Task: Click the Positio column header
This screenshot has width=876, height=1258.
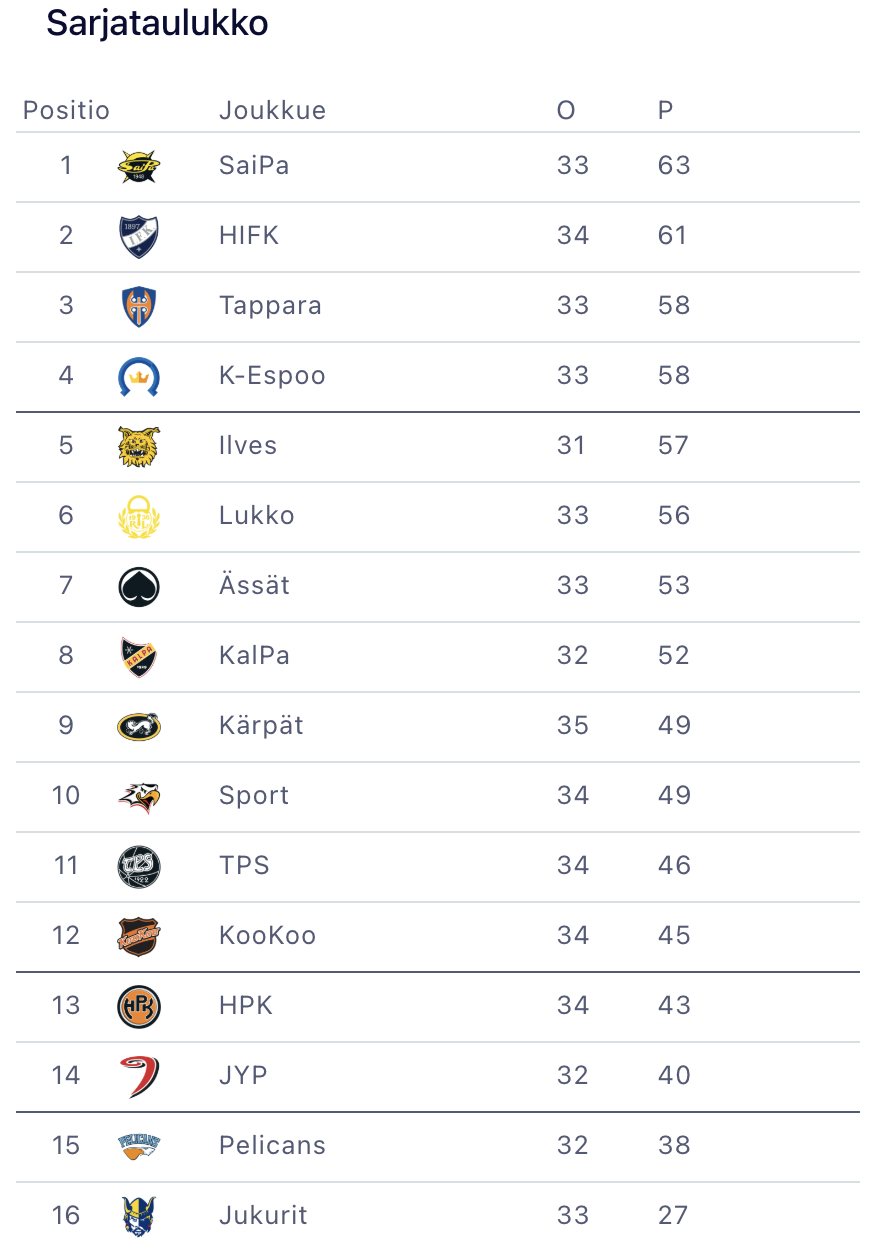Action: click(66, 110)
